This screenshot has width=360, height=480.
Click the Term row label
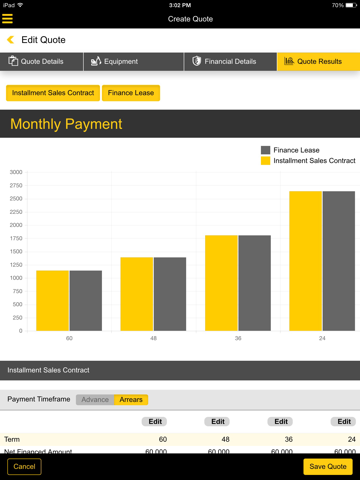tap(12, 439)
